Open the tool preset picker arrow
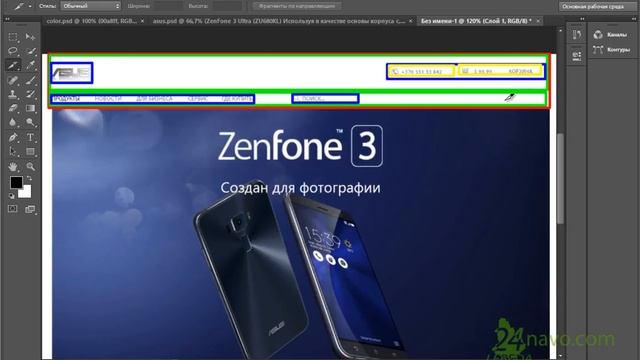640x360 pixels. pyautogui.click(x=30, y=7)
